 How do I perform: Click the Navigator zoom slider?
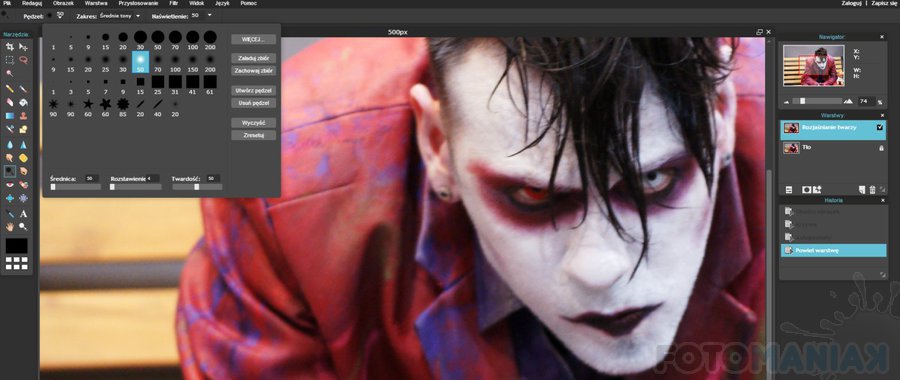818,101
